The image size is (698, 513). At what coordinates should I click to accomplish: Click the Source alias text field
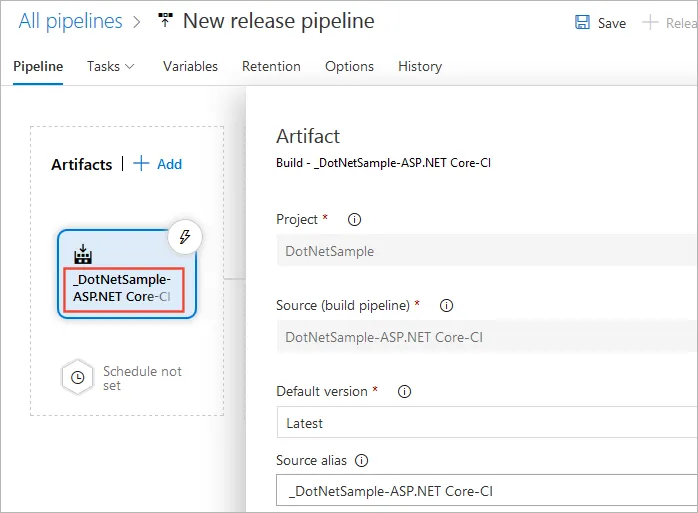(486, 491)
